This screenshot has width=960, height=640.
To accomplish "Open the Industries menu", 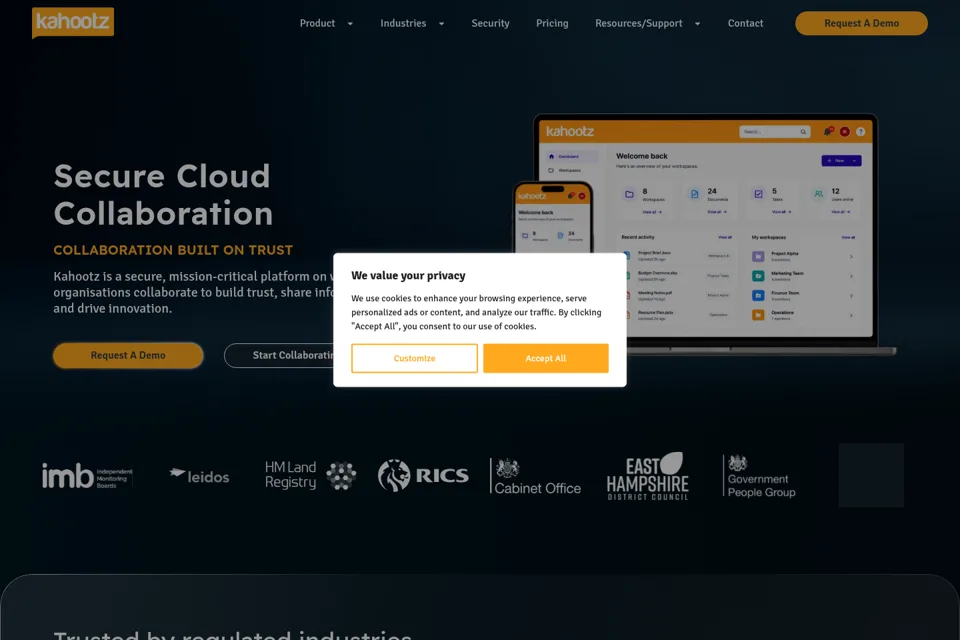I will pos(403,23).
